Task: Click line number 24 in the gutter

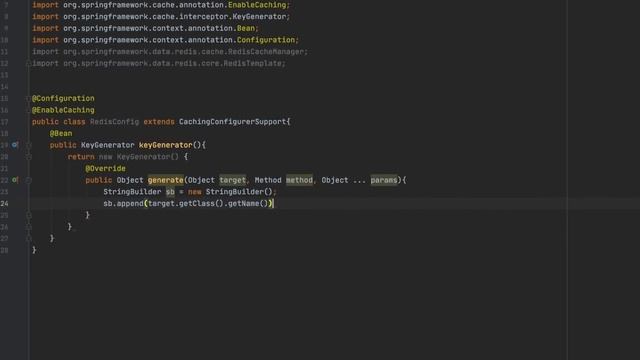Action: (x=4, y=203)
